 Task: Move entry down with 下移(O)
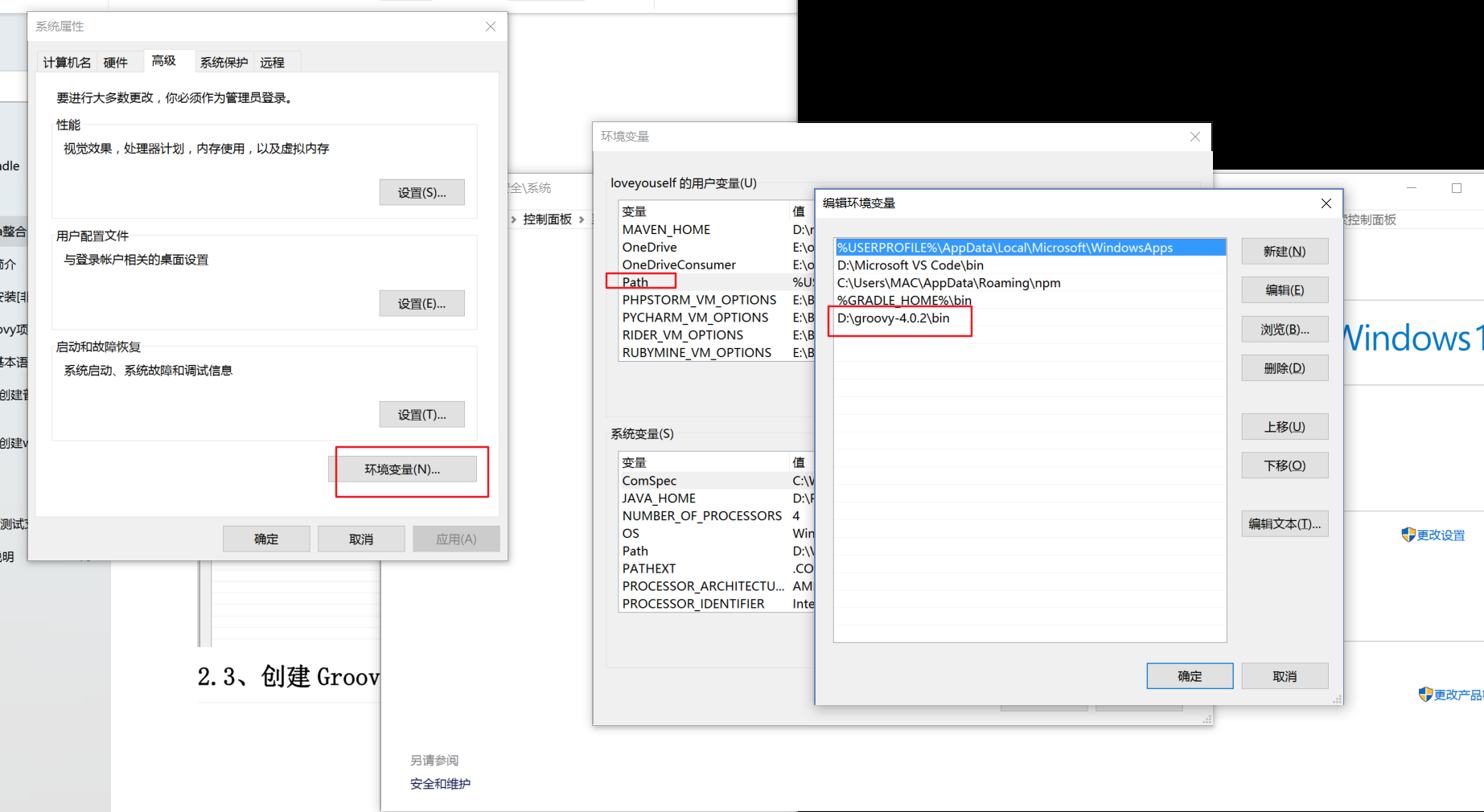pos(1285,465)
